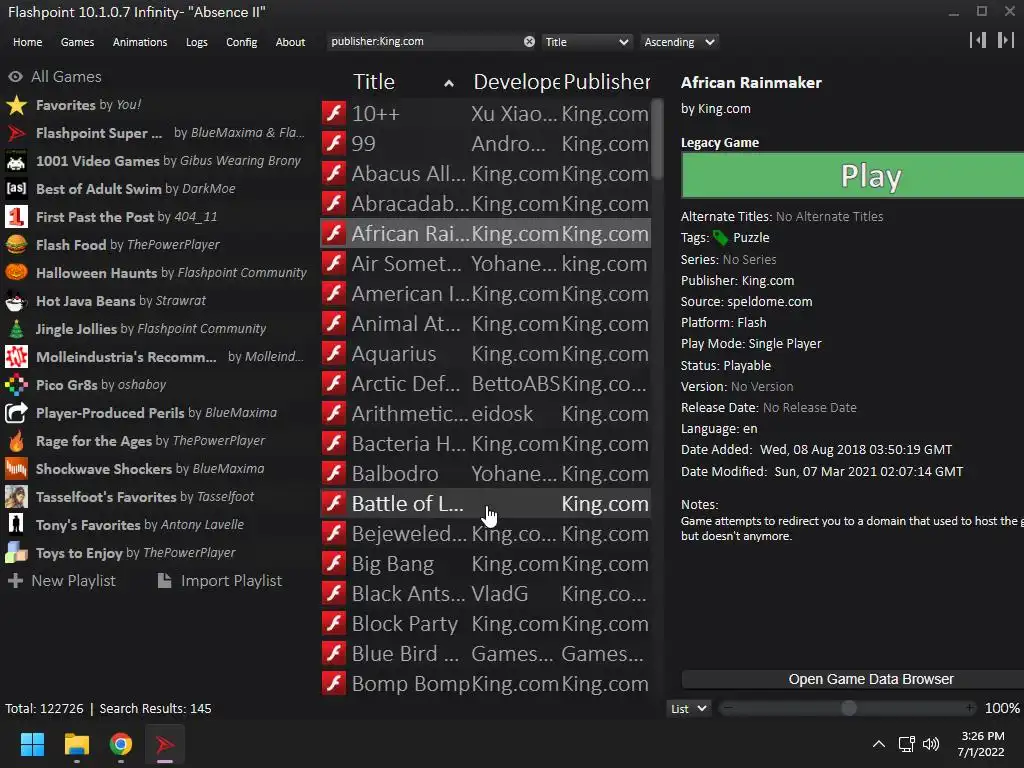Click Open Game Data Browser button

(852, 679)
